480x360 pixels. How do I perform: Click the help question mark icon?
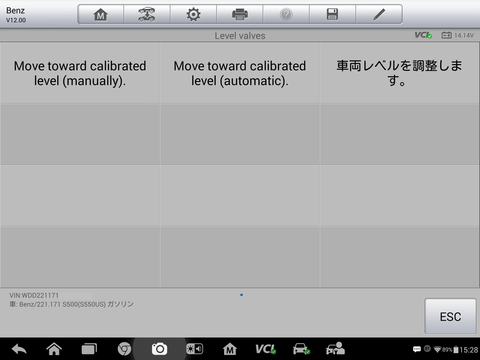[x=286, y=14]
